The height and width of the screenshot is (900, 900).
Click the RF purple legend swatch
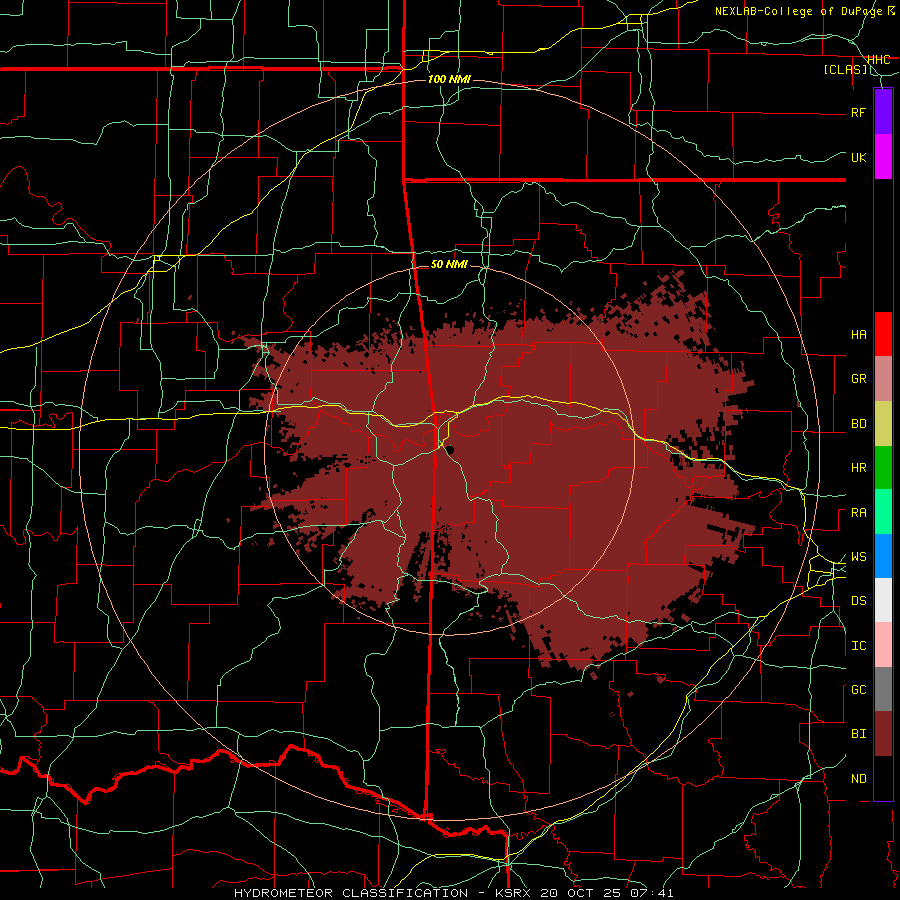pos(883,112)
